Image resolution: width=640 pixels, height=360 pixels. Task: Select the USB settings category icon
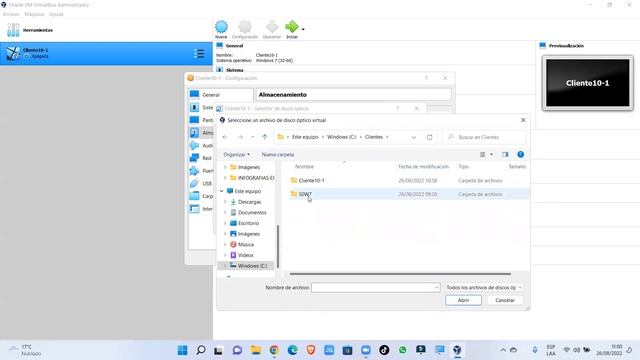(195, 183)
